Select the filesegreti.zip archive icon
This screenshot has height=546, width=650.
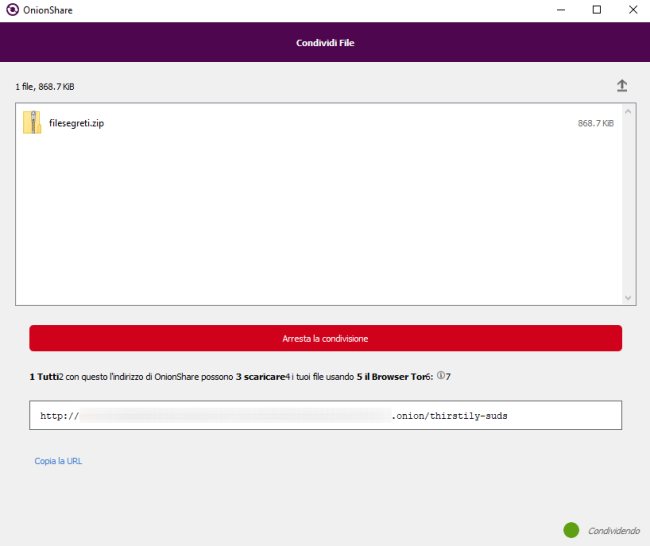point(32,122)
